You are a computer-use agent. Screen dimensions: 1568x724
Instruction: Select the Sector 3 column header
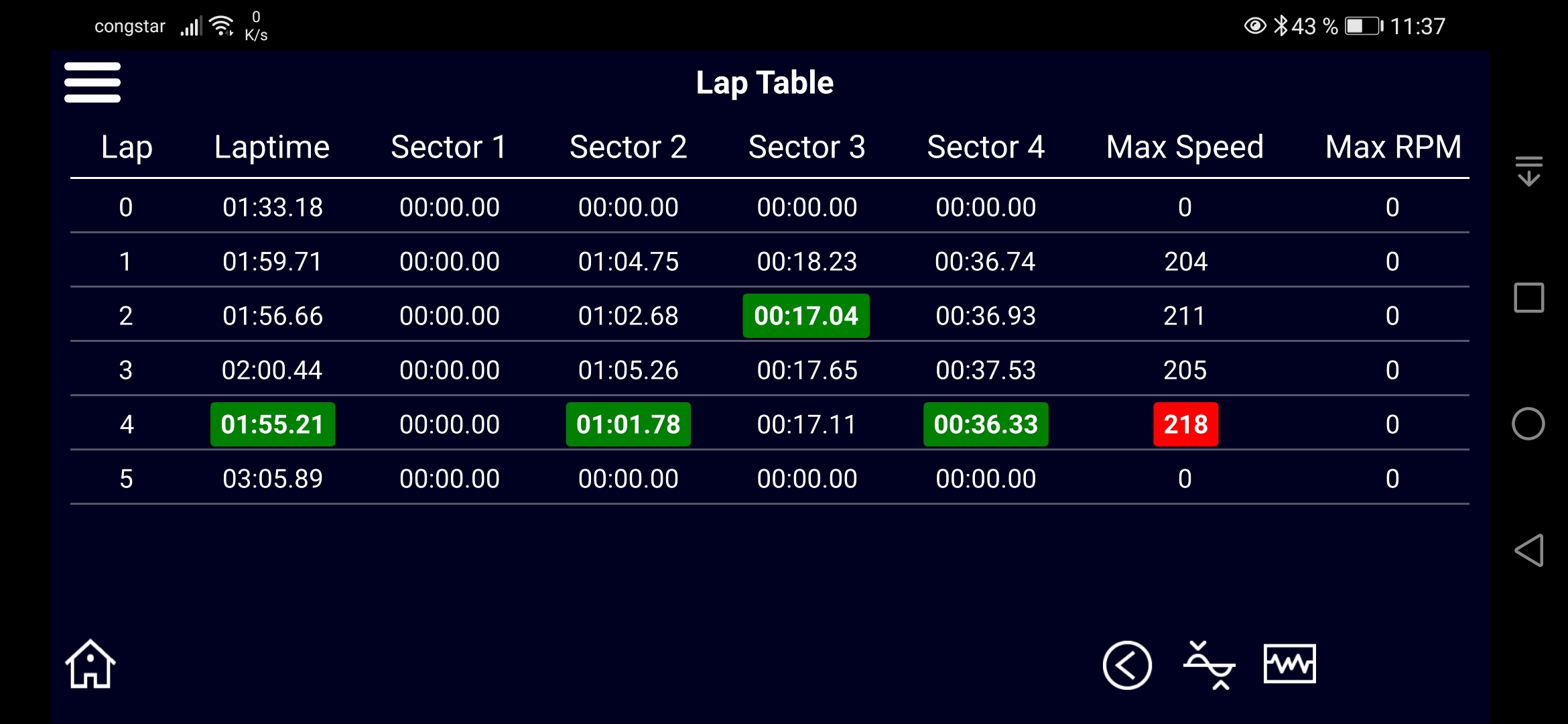(x=807, y=147)
